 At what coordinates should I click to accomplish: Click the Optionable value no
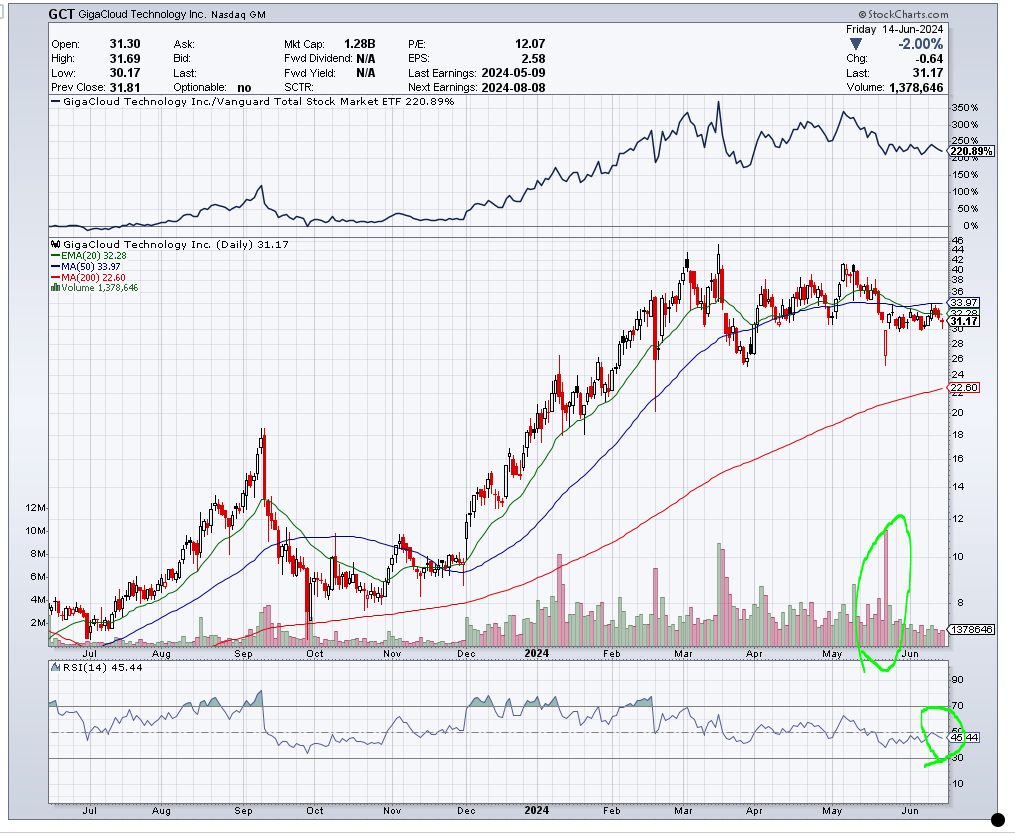(x=244, y=87)
